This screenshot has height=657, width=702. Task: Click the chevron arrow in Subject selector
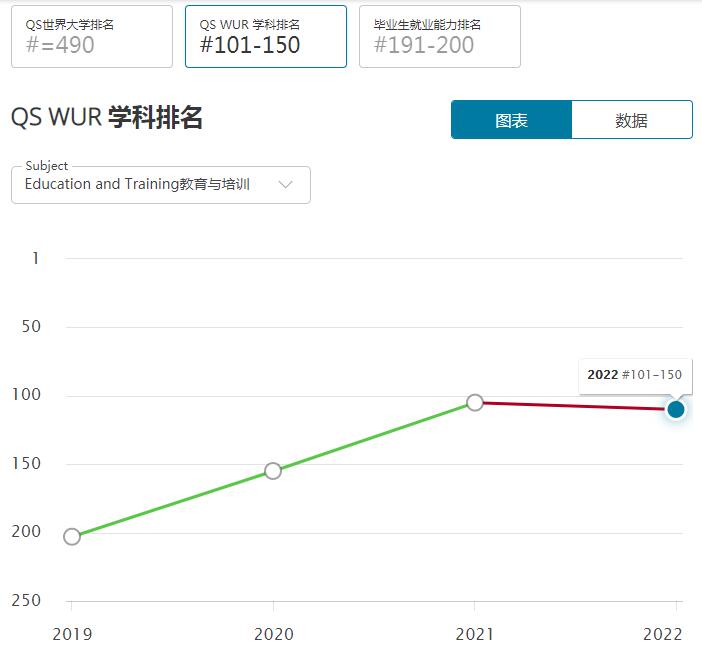click(x=285, y=185)
